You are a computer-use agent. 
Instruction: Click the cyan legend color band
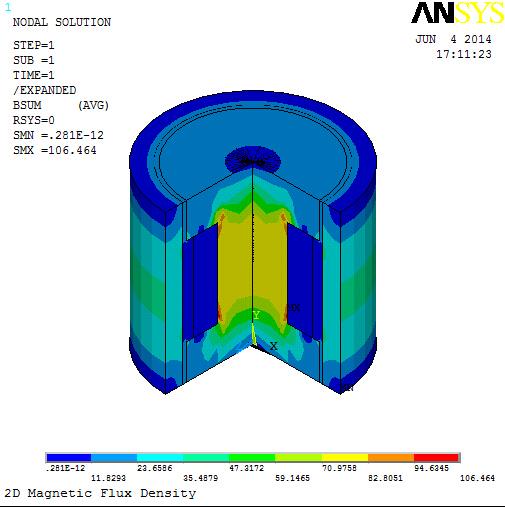pos(160,457)
